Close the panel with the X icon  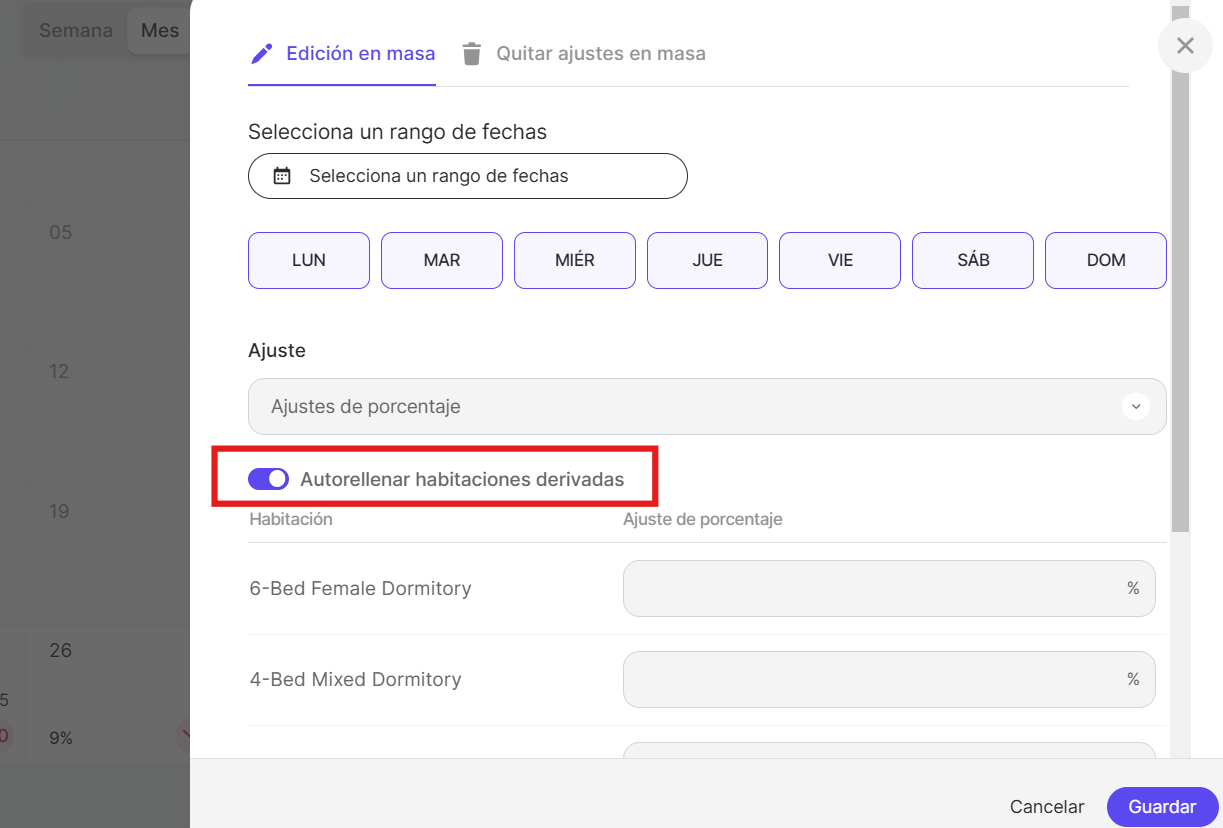point(1185,46)
